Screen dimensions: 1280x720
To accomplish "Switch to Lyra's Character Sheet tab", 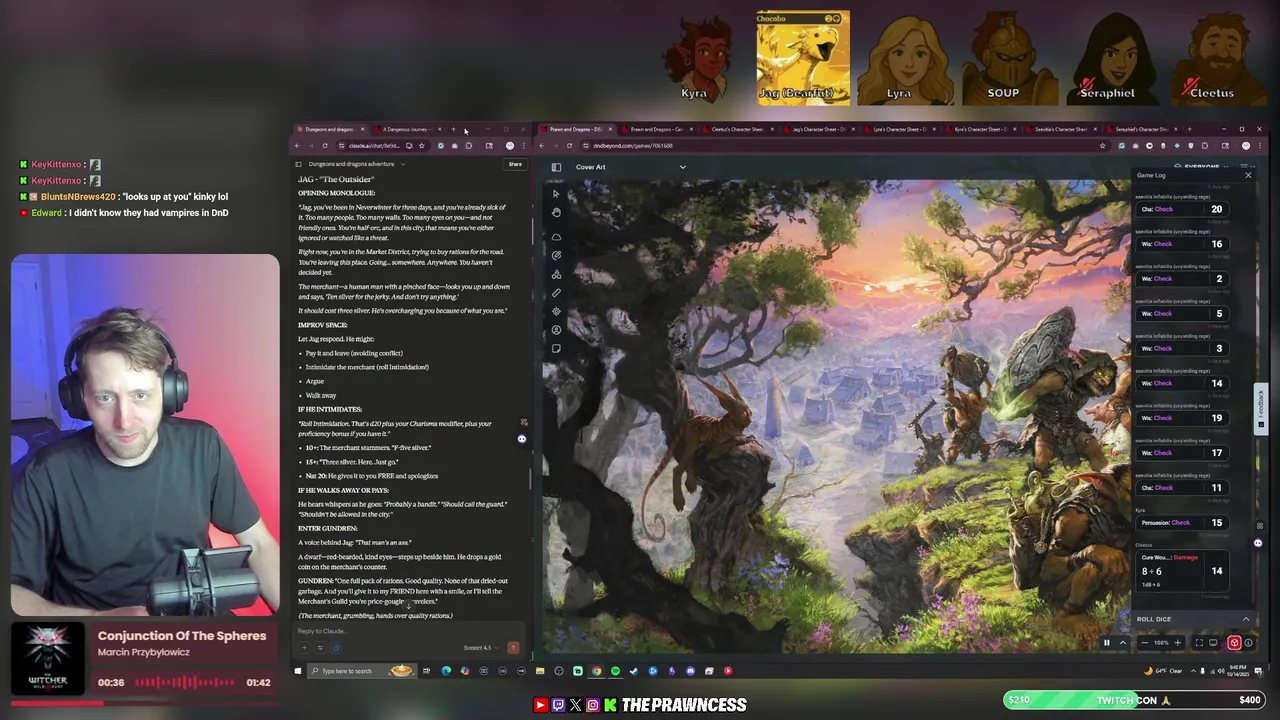I will (898, 129).
